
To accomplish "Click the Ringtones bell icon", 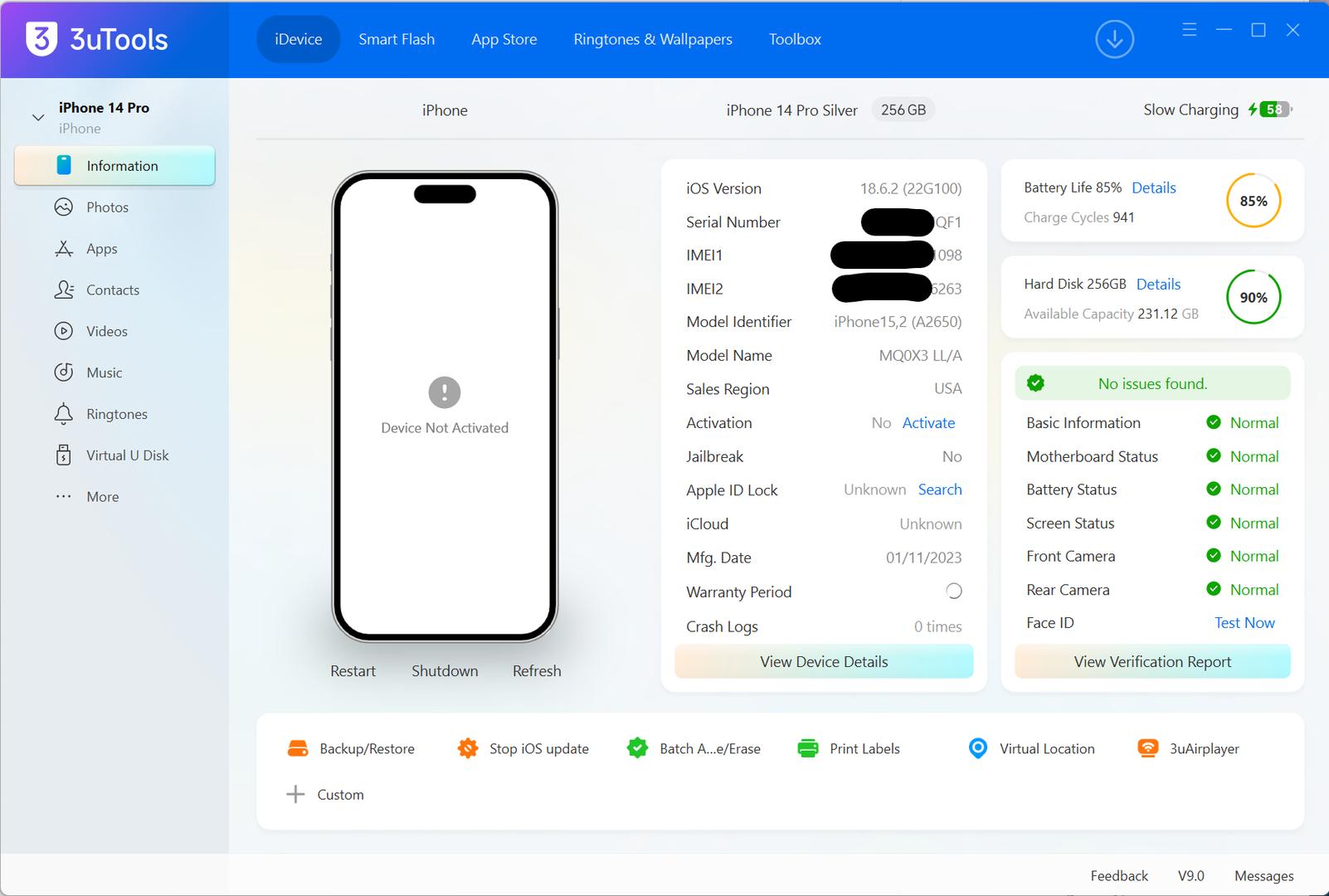I will tap(64, 414).
